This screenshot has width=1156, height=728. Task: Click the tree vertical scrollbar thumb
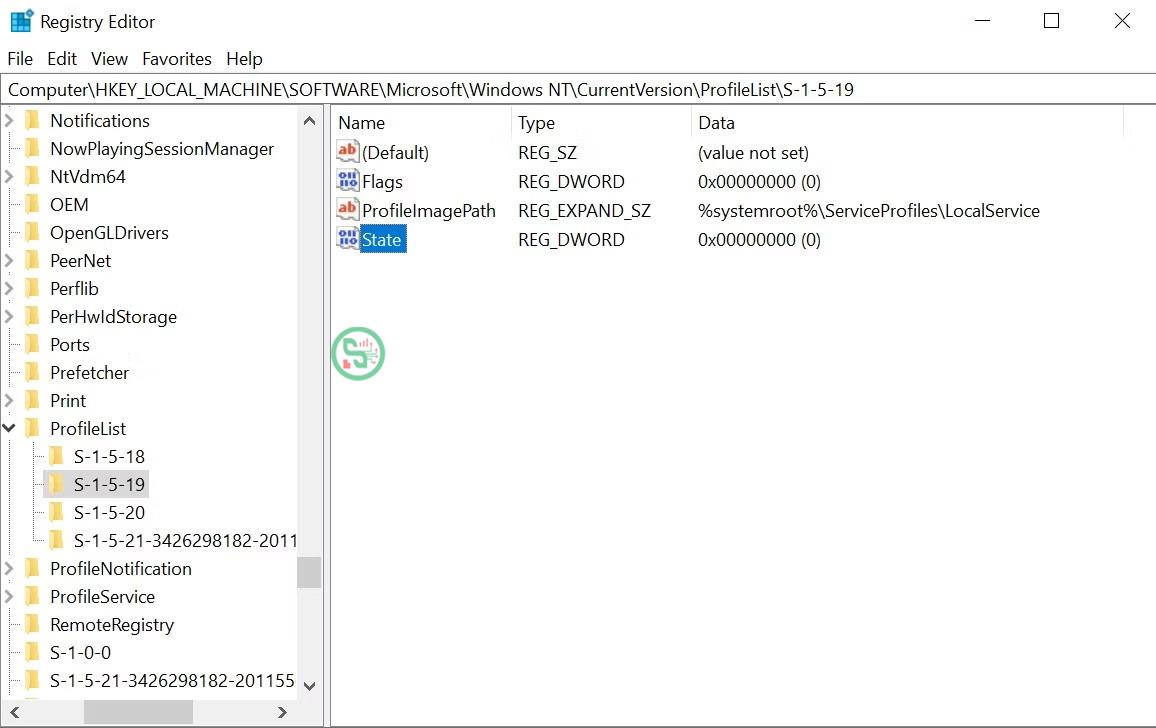click(310, 572)
